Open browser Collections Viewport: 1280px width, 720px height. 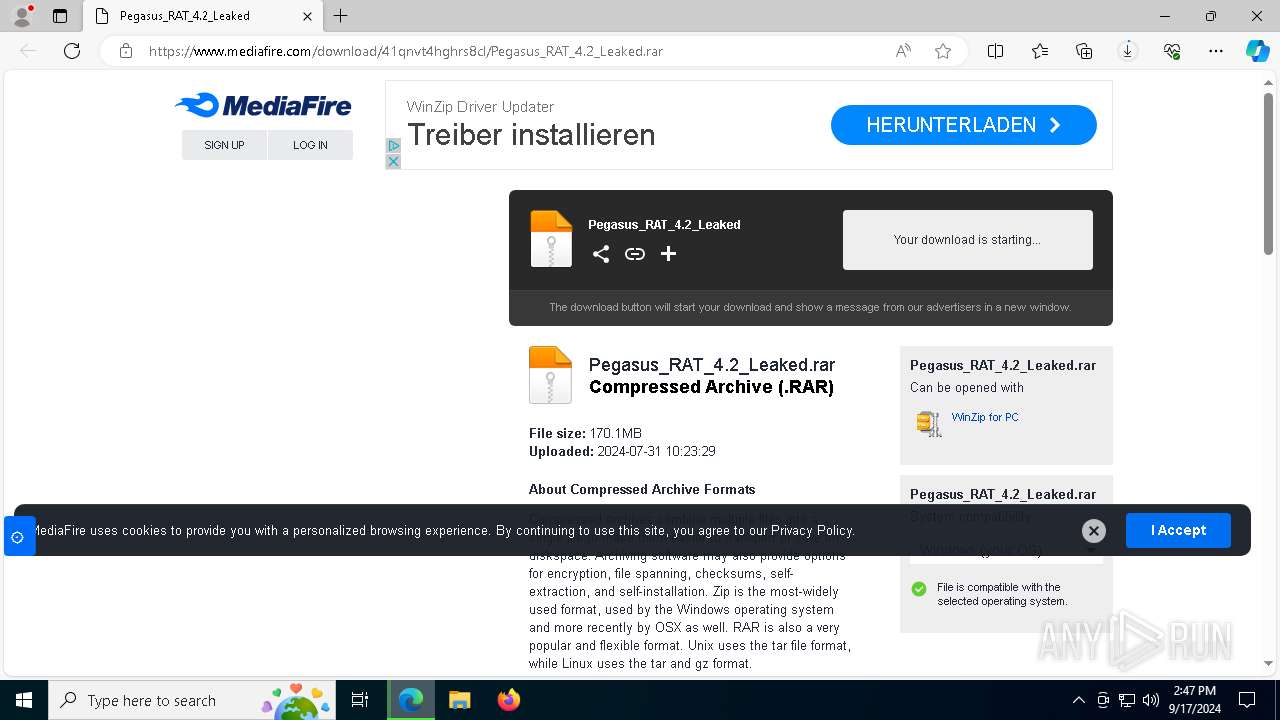click(x=1084, y=51)
